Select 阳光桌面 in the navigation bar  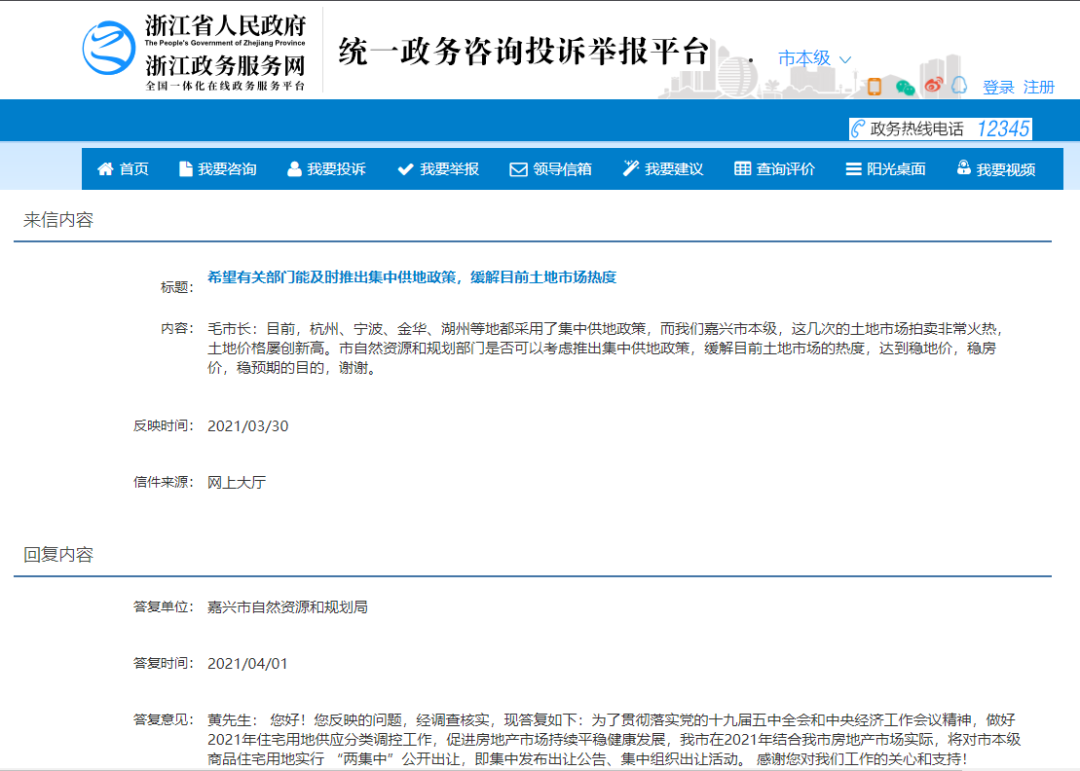[886, 169]
